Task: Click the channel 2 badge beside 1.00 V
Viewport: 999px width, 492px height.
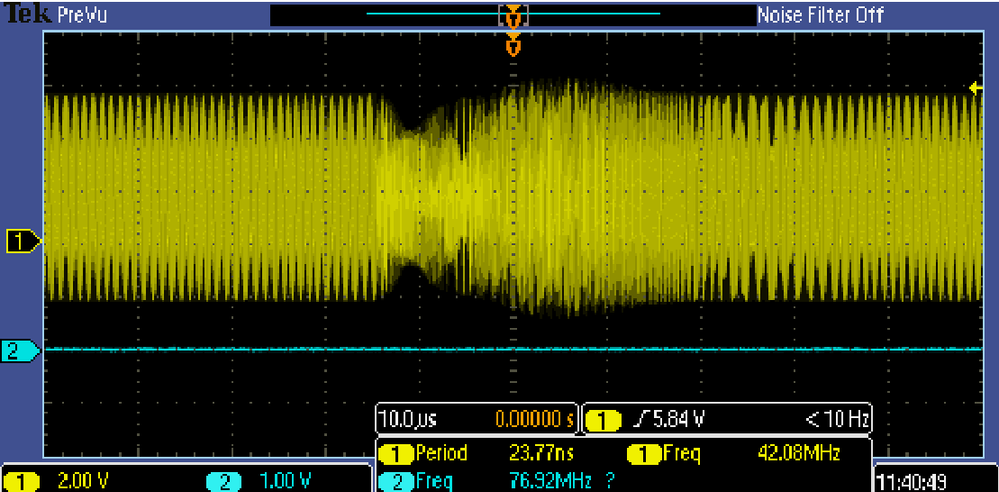Action: [x=225, y=481]
